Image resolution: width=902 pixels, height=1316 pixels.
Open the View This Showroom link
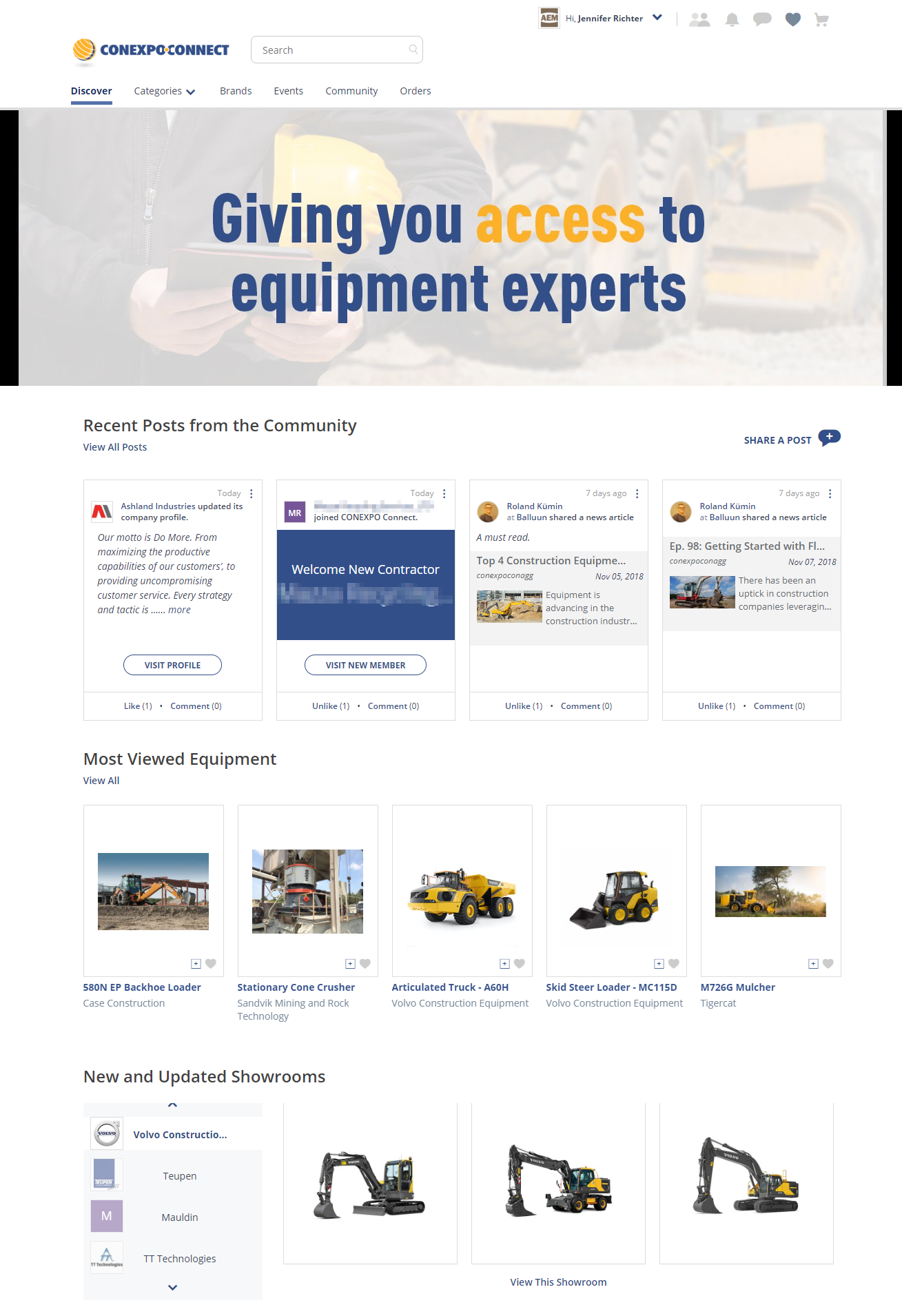point(558,1282)
